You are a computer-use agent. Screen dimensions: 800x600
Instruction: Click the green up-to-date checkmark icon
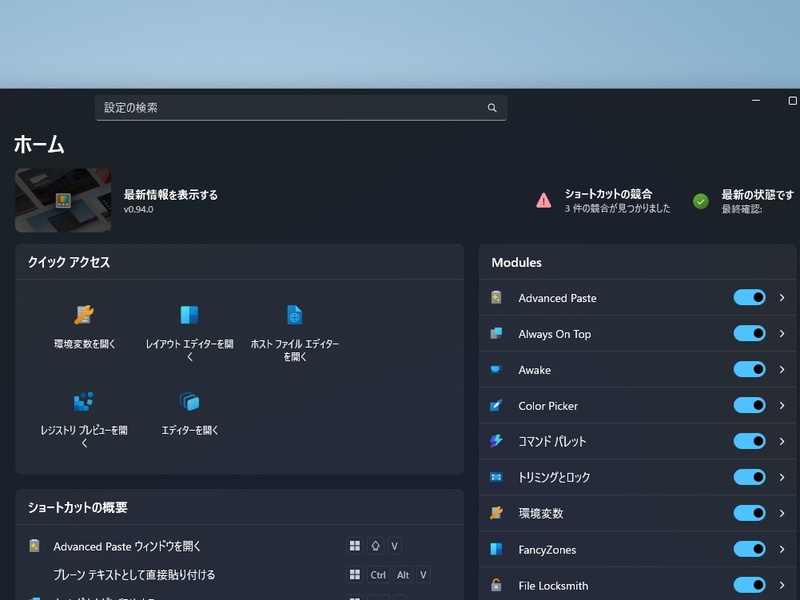[x=701, y=201]
